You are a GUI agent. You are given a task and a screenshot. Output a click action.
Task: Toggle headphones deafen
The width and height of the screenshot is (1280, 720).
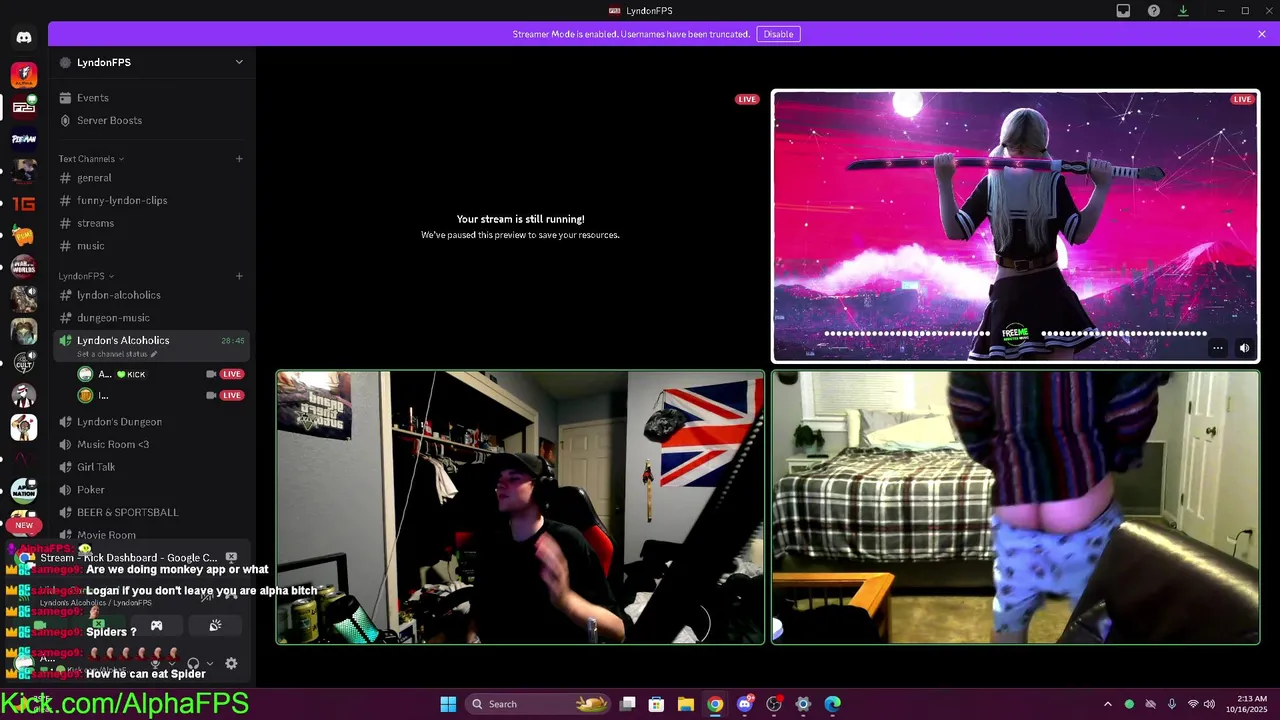[193, 663]
